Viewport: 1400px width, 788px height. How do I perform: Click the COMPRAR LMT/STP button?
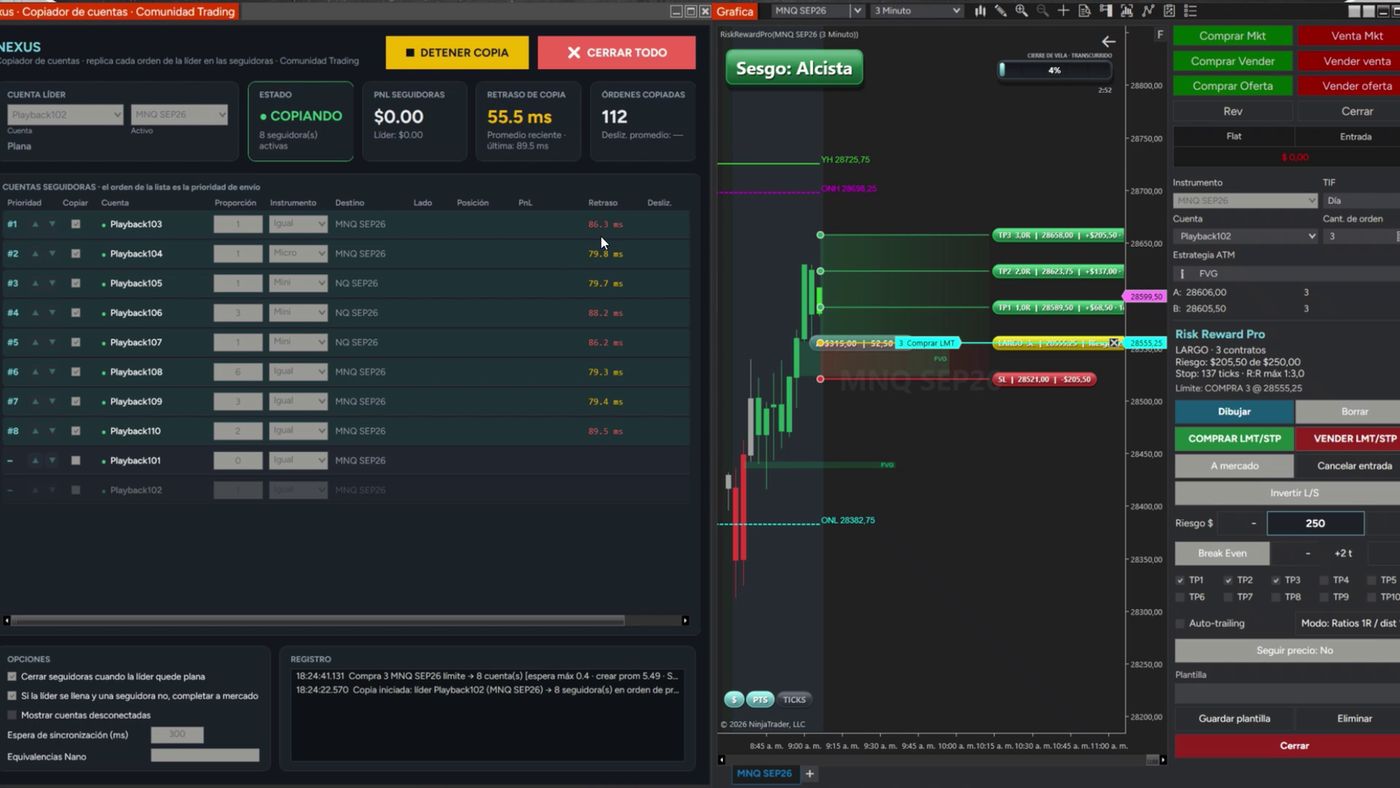(1234, 438)
